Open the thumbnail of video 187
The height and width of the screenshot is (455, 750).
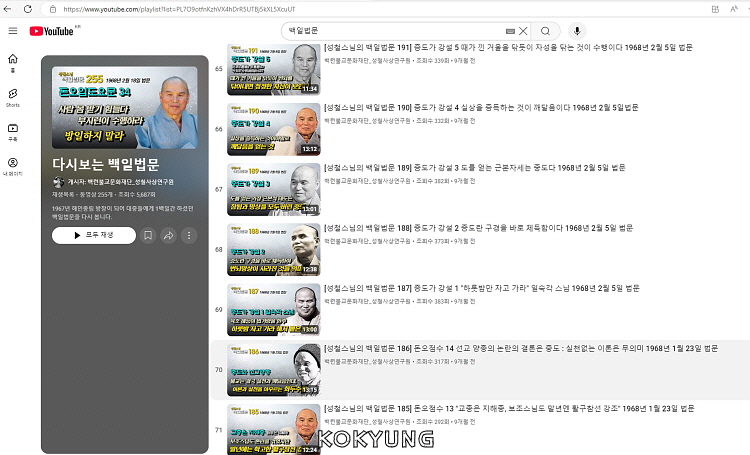pyautogui.click(x=274, y=310)
